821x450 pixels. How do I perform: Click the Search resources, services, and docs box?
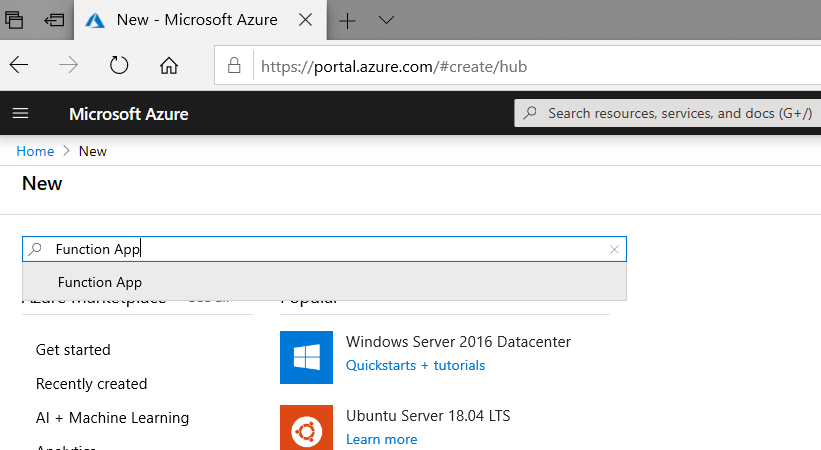coord(667,113)
